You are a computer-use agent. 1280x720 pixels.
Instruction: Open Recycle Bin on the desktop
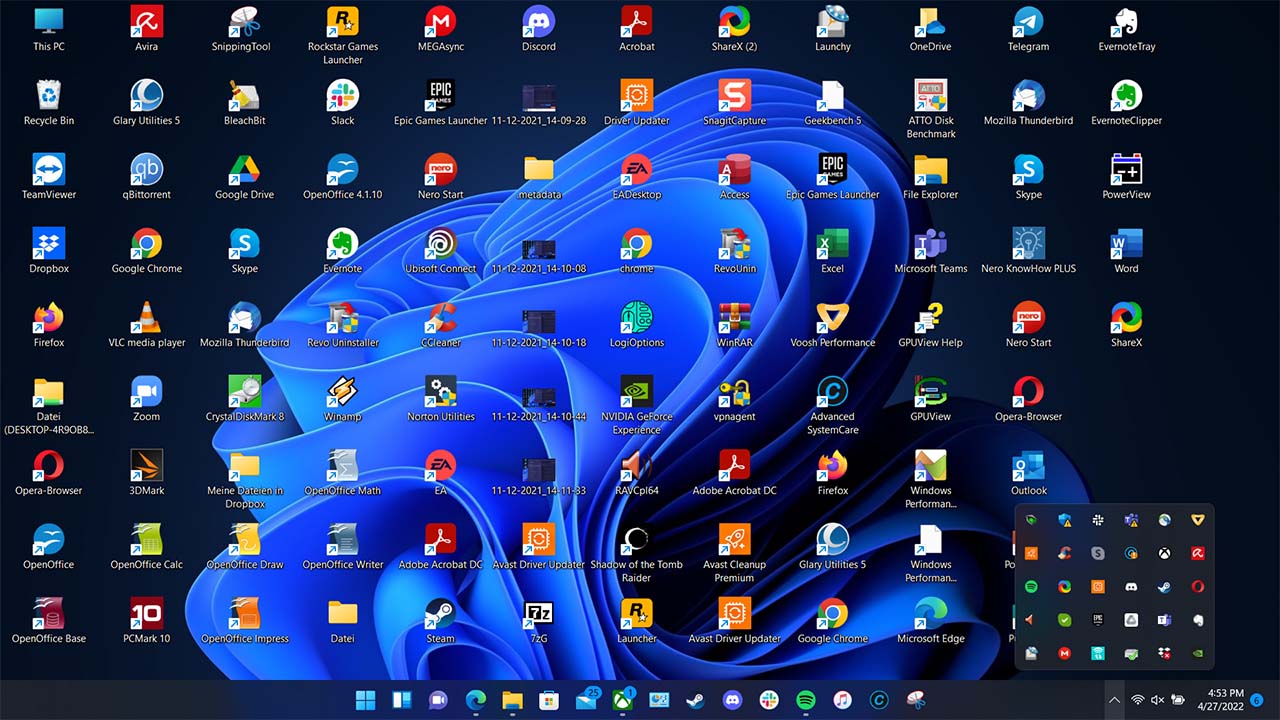tap(49, 97)
